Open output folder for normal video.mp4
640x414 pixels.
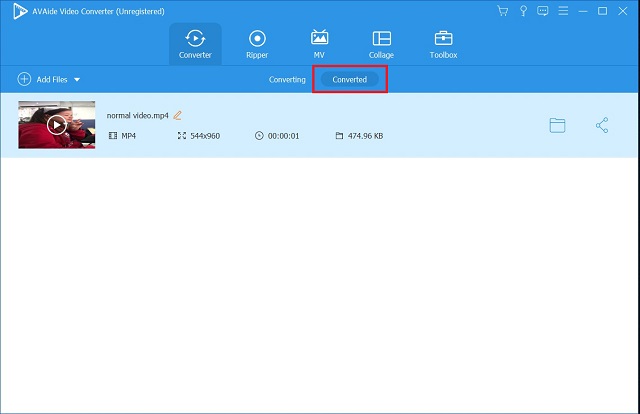click(x=557, y=125)
